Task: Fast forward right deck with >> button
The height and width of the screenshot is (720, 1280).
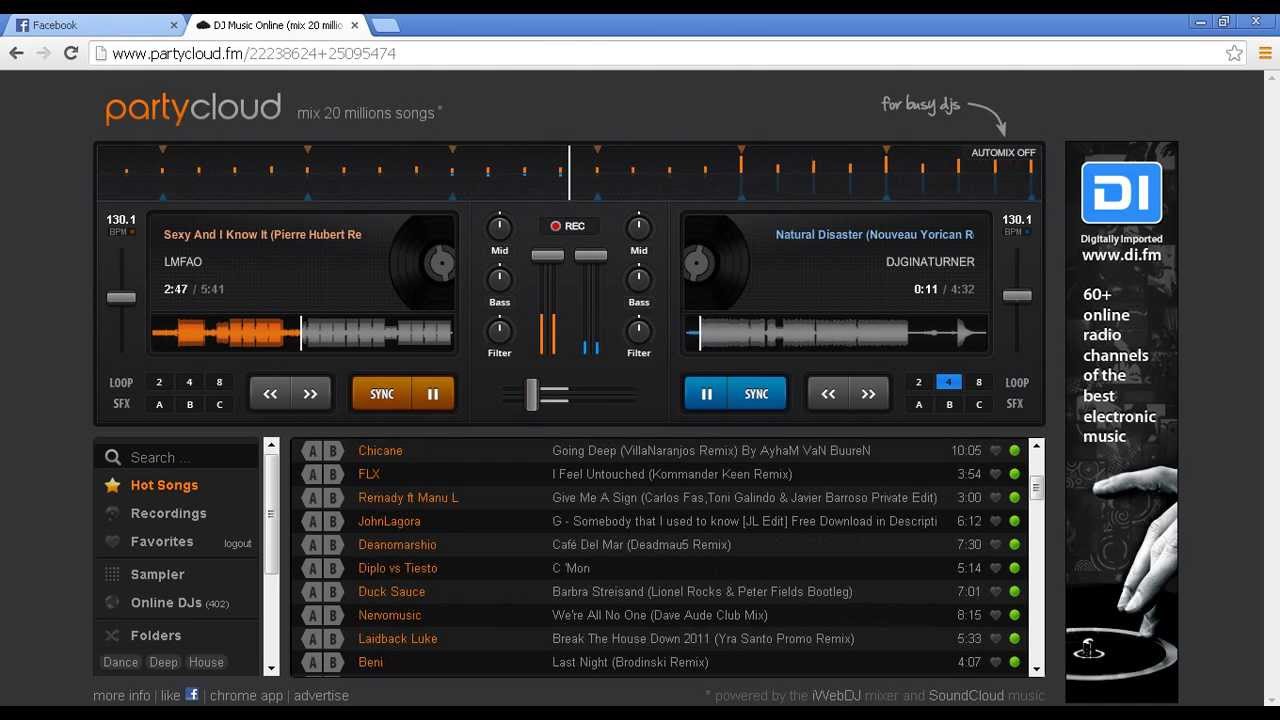Action: [868, 394]
